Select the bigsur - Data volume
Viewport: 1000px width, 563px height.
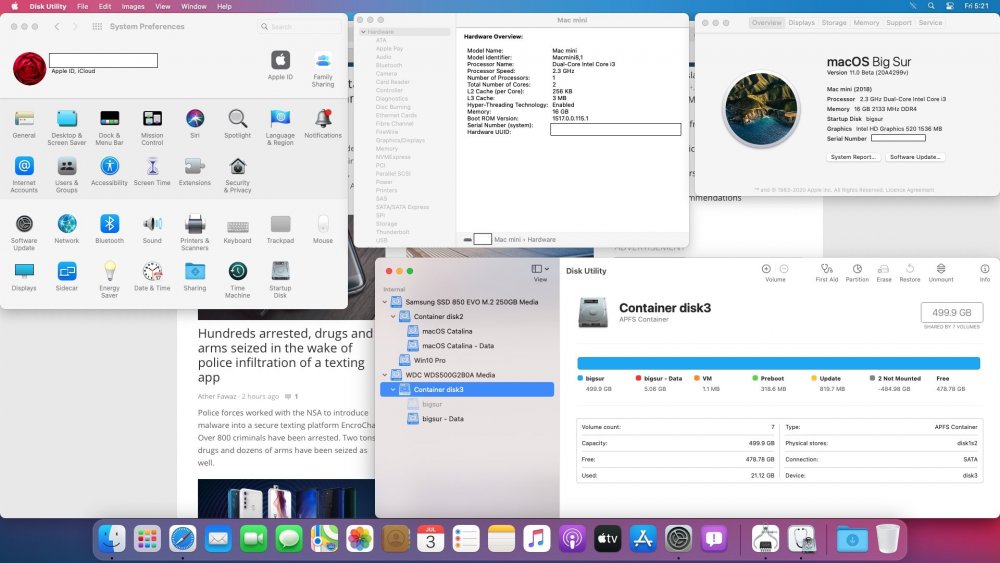[x=443, y=419]
